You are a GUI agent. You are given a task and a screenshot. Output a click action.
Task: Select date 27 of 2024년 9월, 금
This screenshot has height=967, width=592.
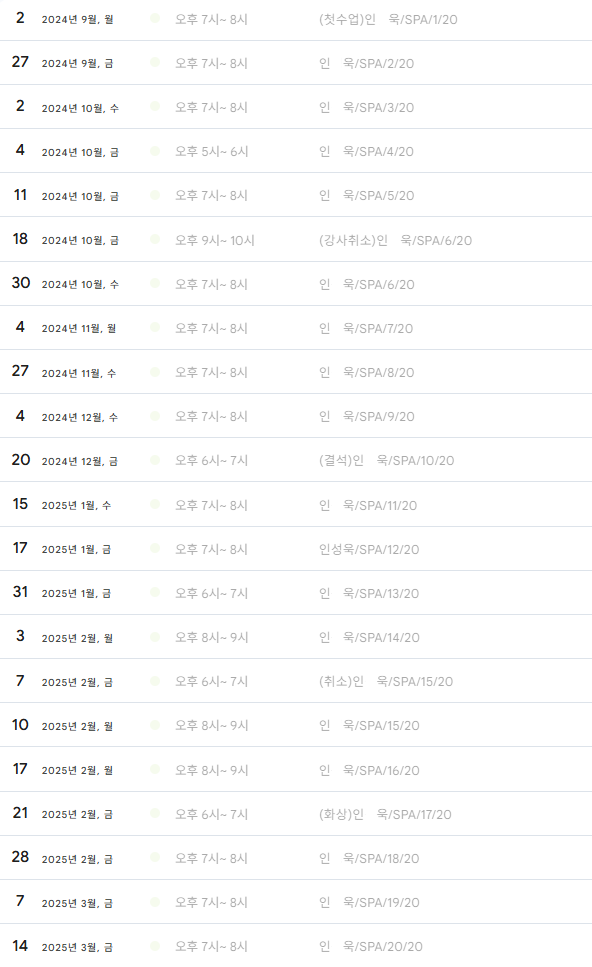(20, 62)
